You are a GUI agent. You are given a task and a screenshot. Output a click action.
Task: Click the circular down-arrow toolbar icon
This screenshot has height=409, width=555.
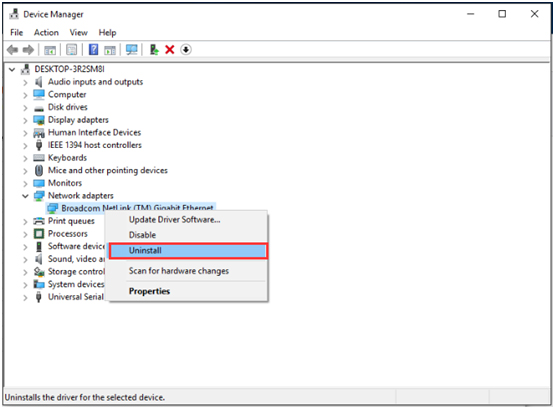pyautogui.click(x=186, y=50)
